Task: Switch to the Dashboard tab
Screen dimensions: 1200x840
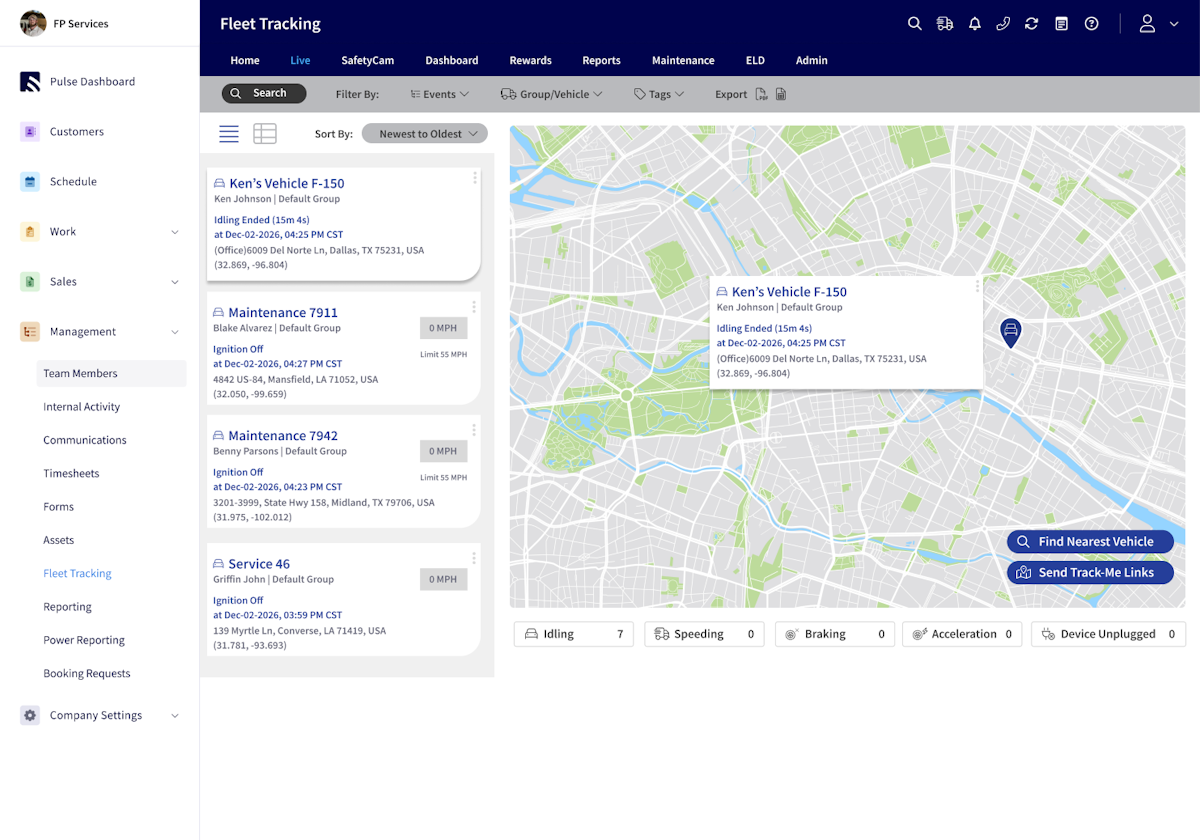Action: click(451, 60)
